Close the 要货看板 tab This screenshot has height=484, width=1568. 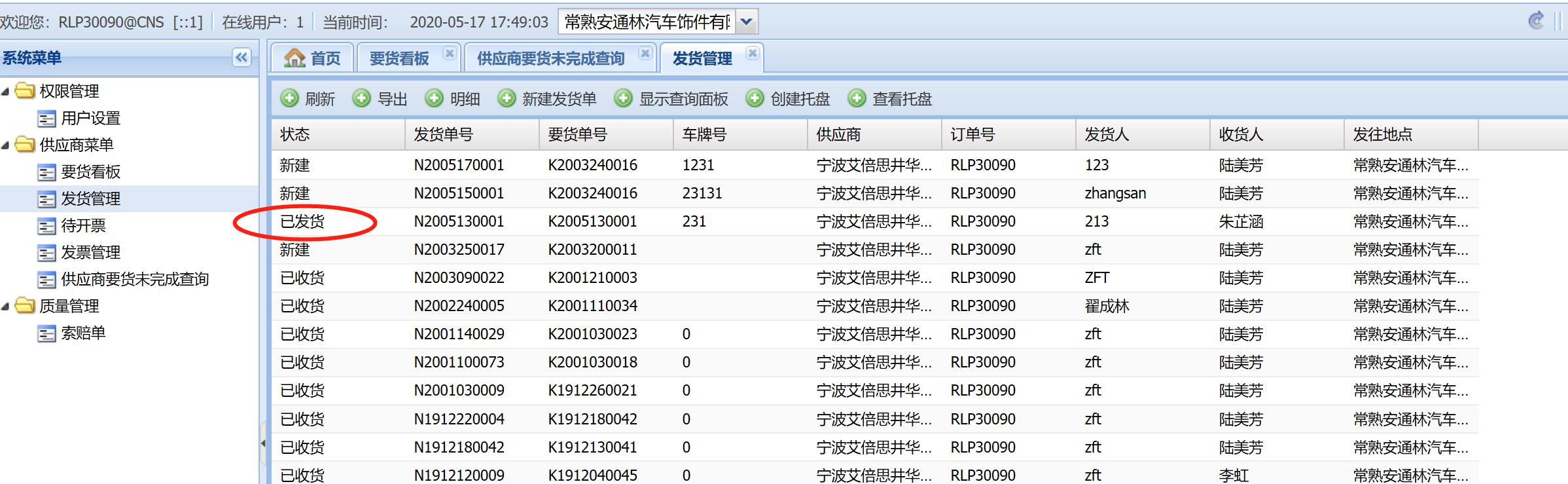[449, 53]
